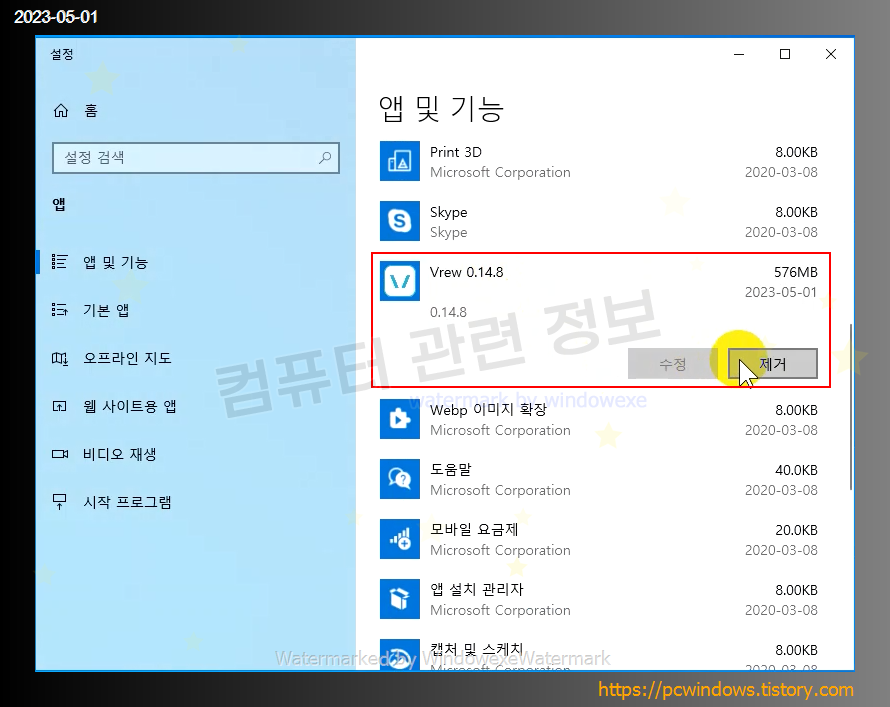
Task: Click the search magnifier icon
Action: [x=325, y=158]
